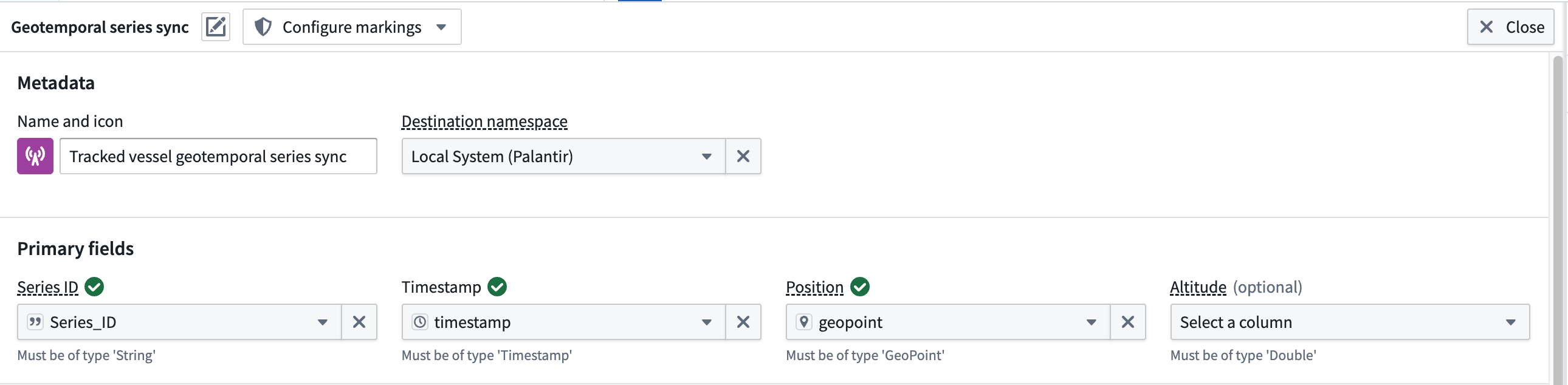This screenshot has width=1568, height=385.
Task: Click the green checkmark next to Position
Action: (x=859, y=287)
